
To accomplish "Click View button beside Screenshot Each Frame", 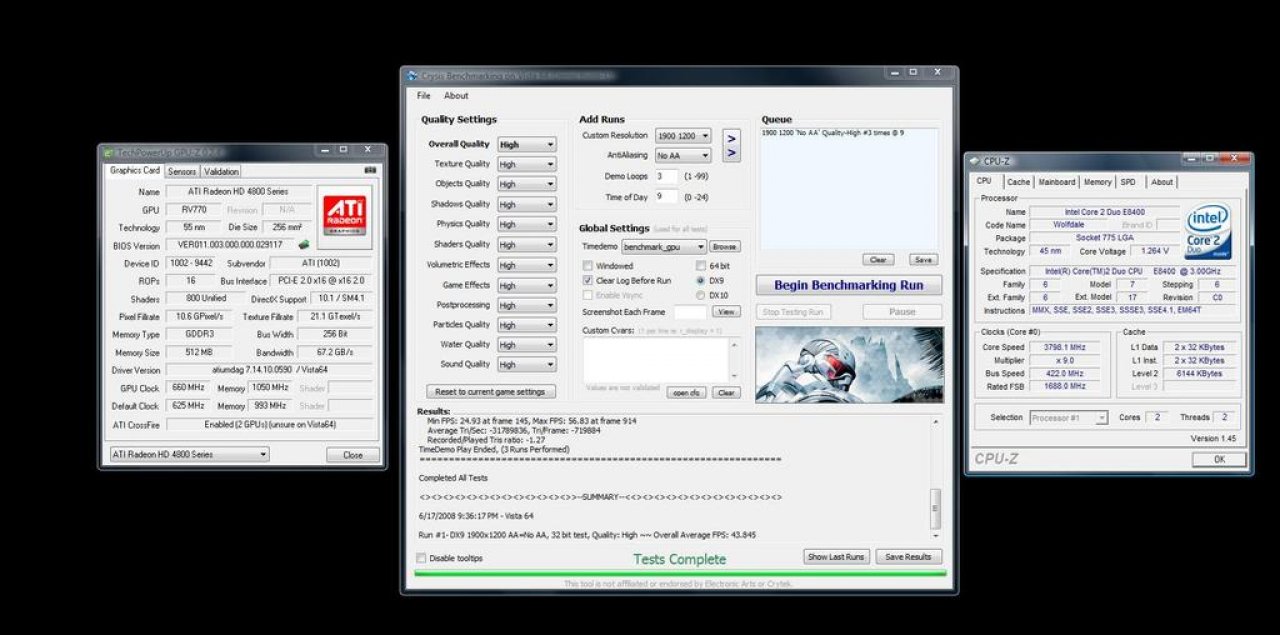I will [x=726, y=312].
